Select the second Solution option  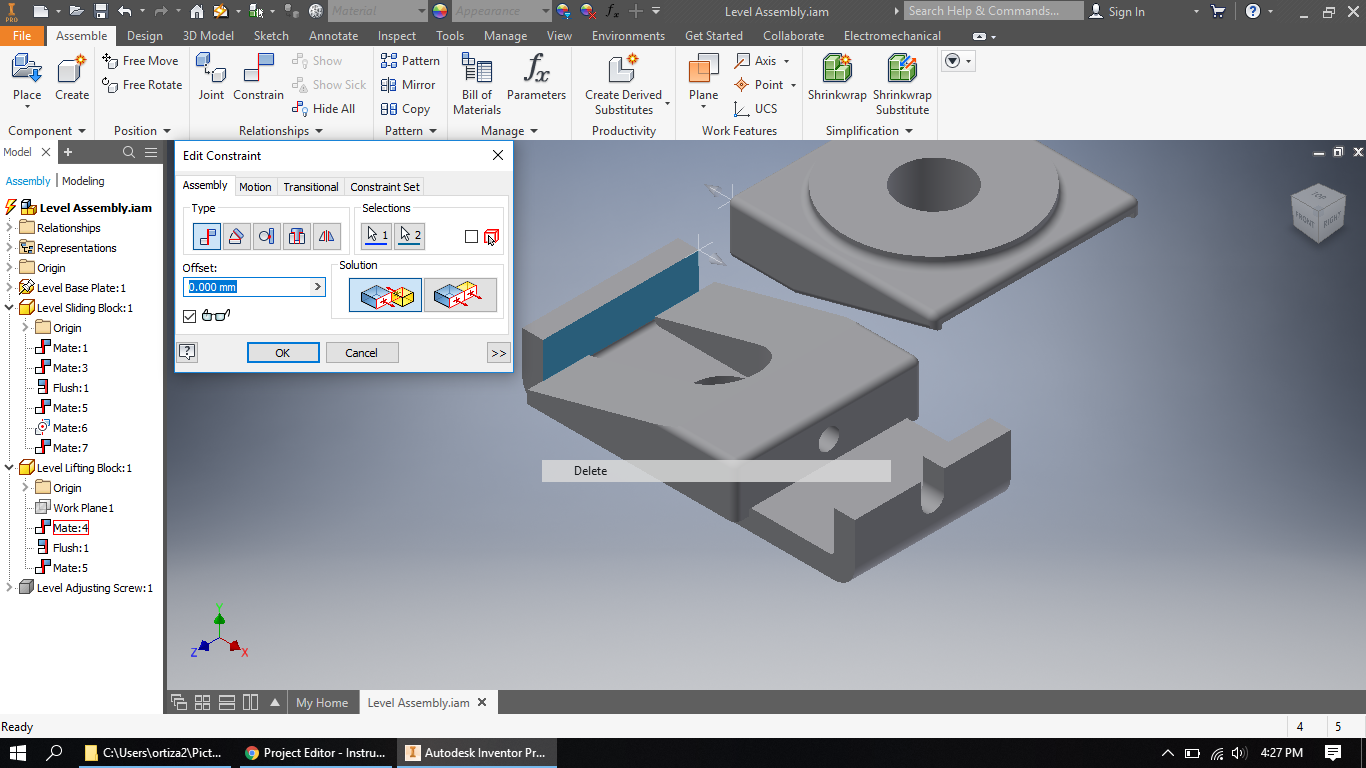[460, 294]
